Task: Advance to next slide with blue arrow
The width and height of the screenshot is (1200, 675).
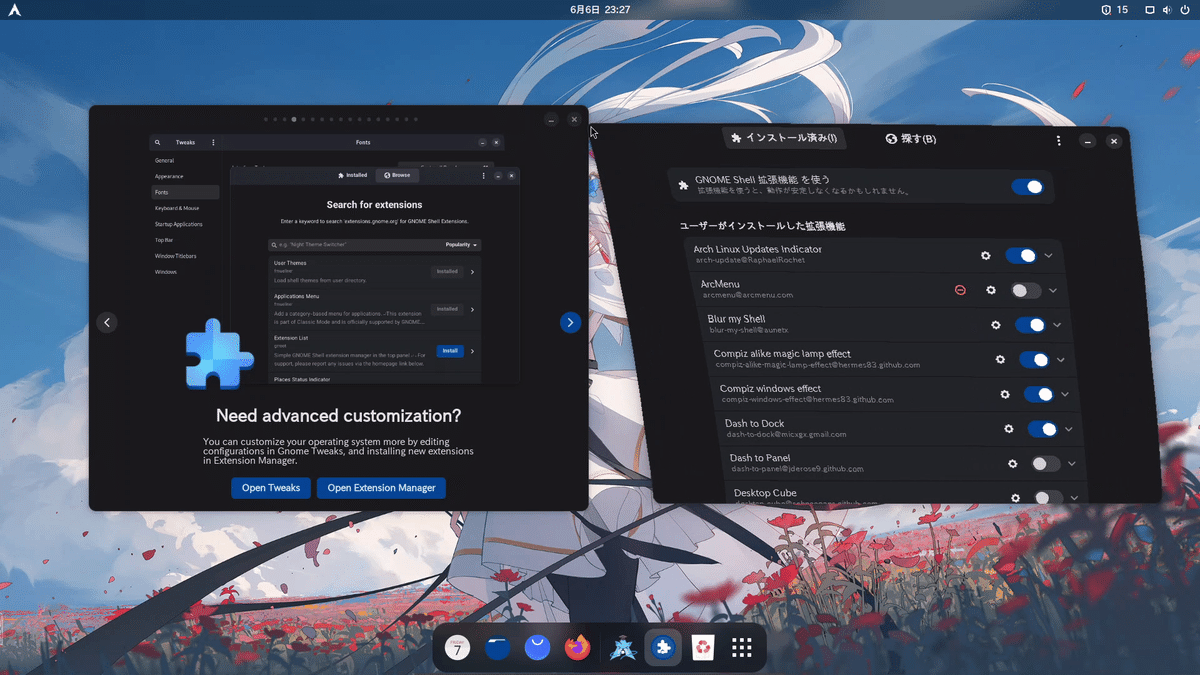Action: click(x=570, y=322)
